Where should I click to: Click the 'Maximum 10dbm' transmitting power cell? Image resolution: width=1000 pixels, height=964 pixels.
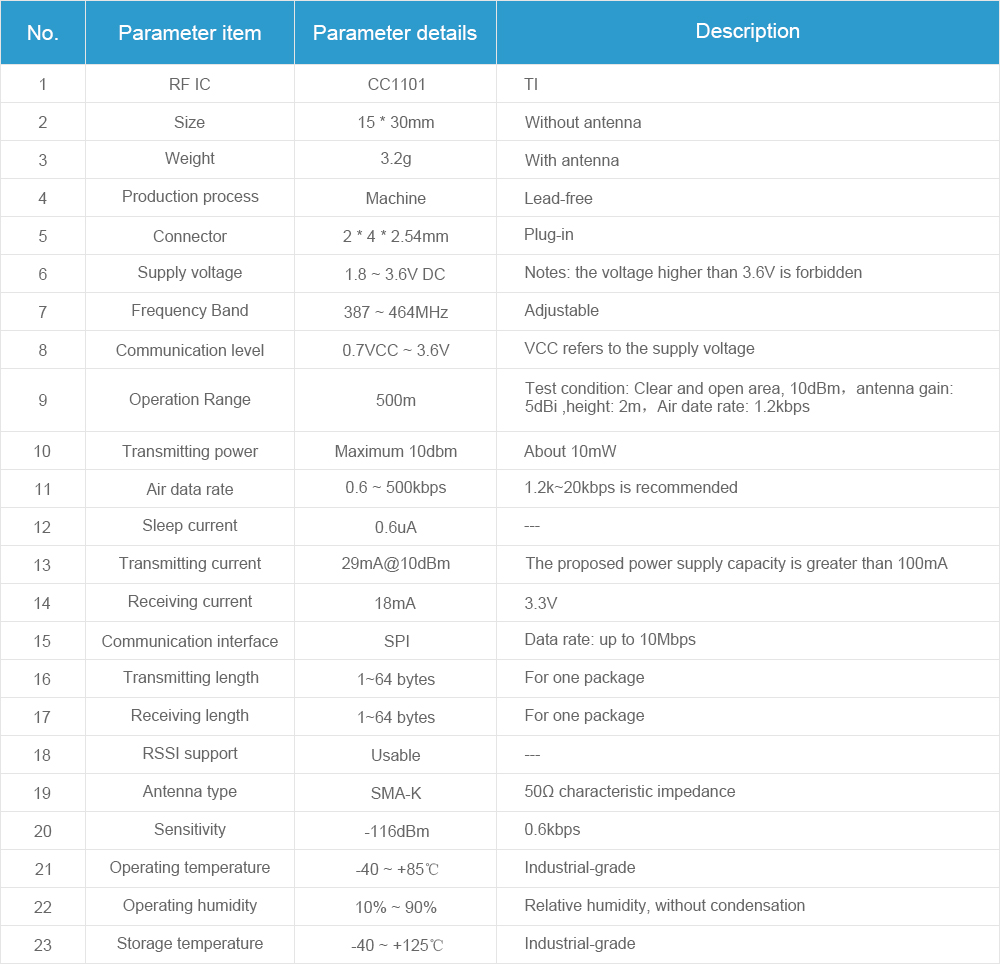coord(396,452)
